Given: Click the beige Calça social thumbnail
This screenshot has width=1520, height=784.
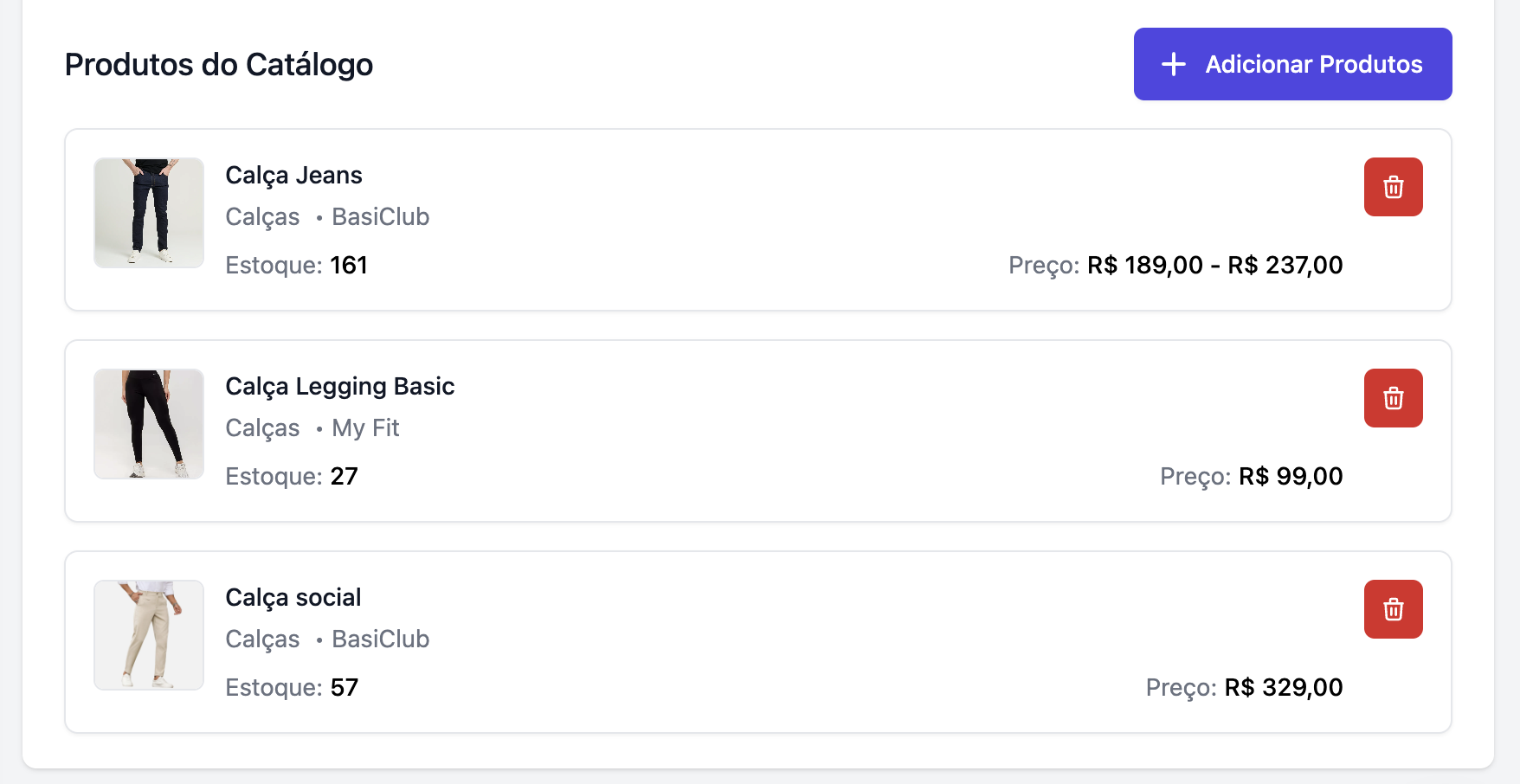Looking at the screenshot, I should (x=149, y=635).
